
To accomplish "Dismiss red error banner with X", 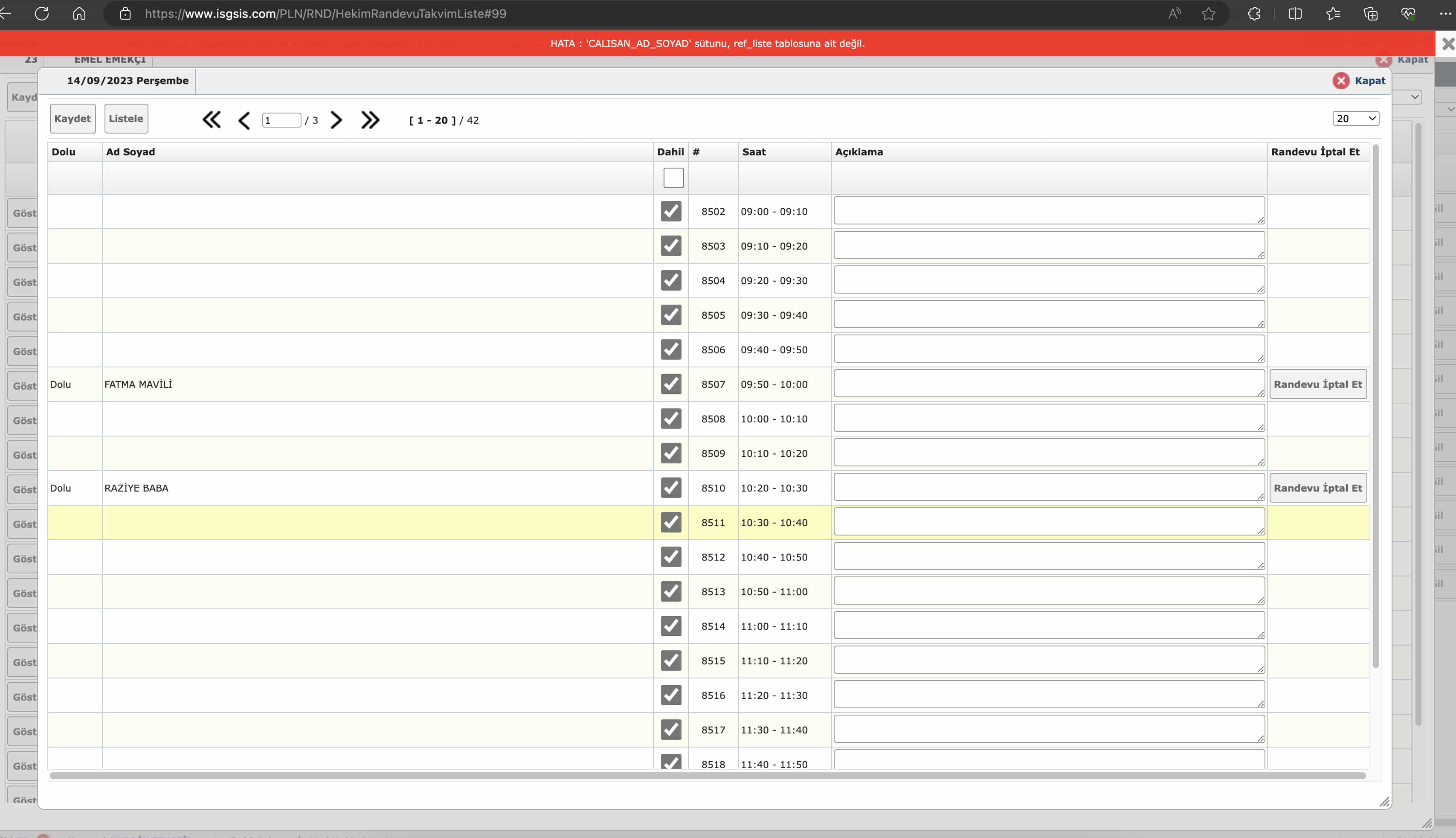I will pos(1447,44).
